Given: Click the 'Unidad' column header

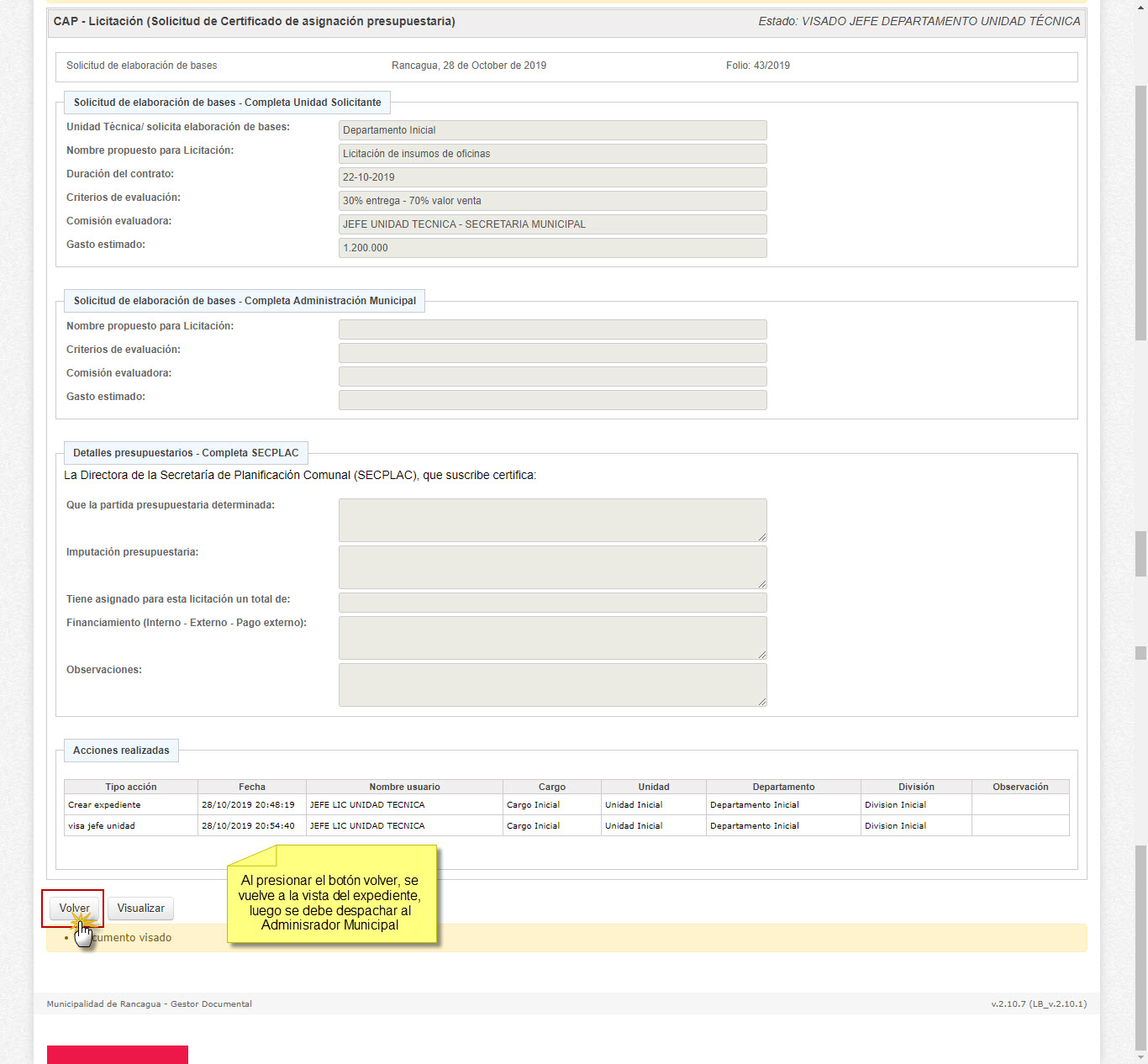Looking at the screenshot, I should coord(654,787).
